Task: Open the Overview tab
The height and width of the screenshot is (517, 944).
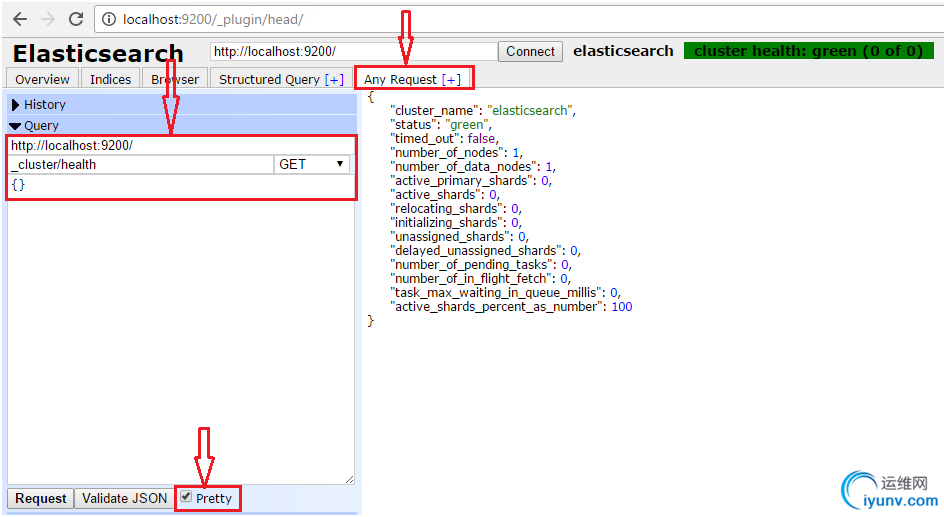Action: [x=42, y=79]
